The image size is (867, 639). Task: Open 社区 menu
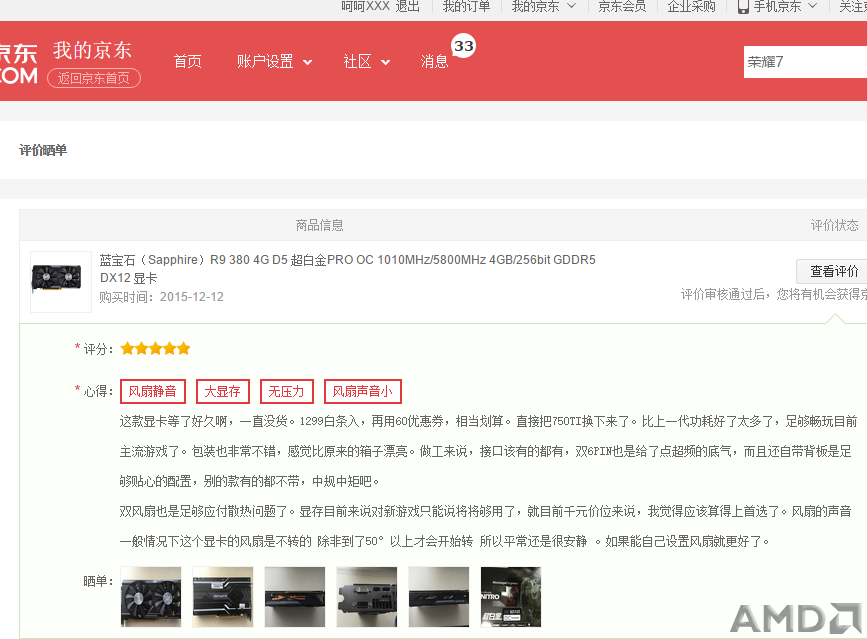pos(357,61)
